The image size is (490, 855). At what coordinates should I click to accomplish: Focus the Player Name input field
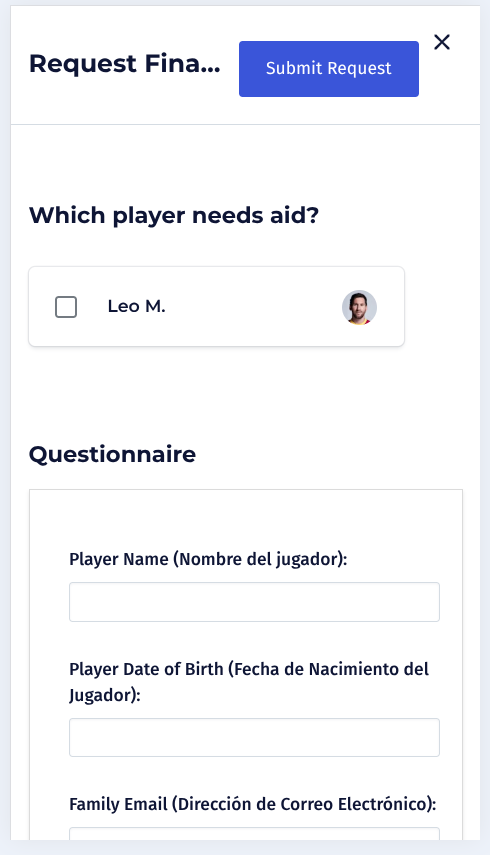click(254, 602)
